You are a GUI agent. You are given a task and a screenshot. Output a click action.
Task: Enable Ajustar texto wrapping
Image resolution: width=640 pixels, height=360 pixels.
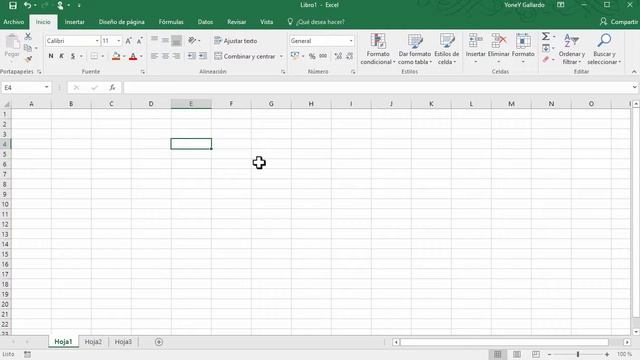click(236, 41)
